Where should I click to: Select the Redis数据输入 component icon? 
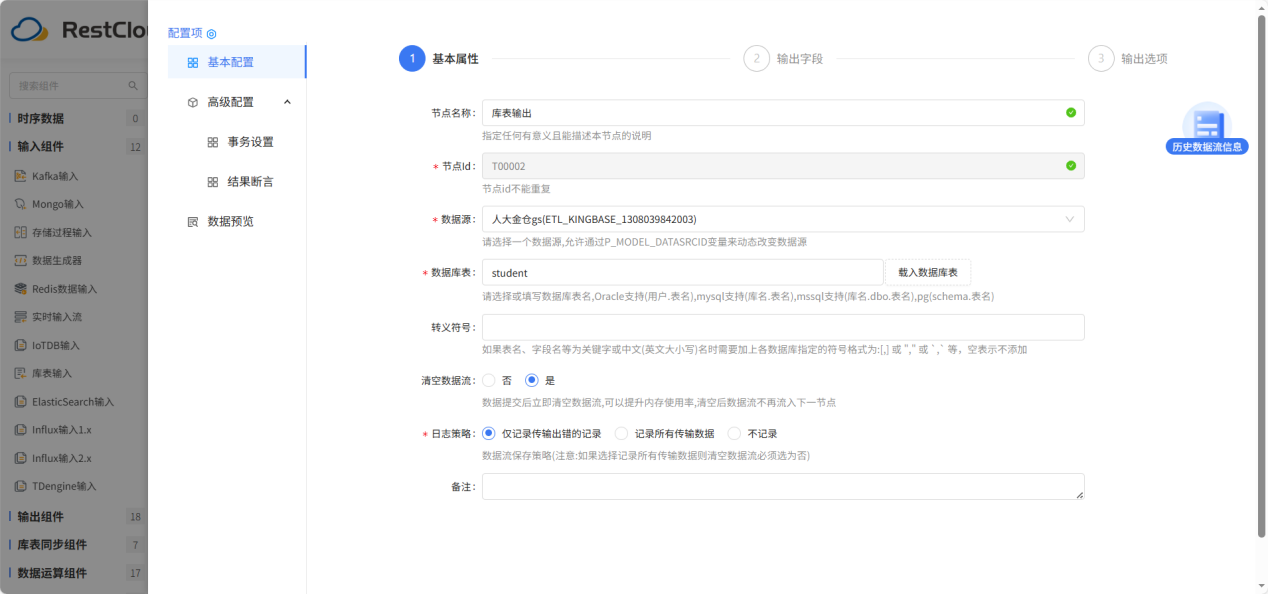click(x=22, y=288)
